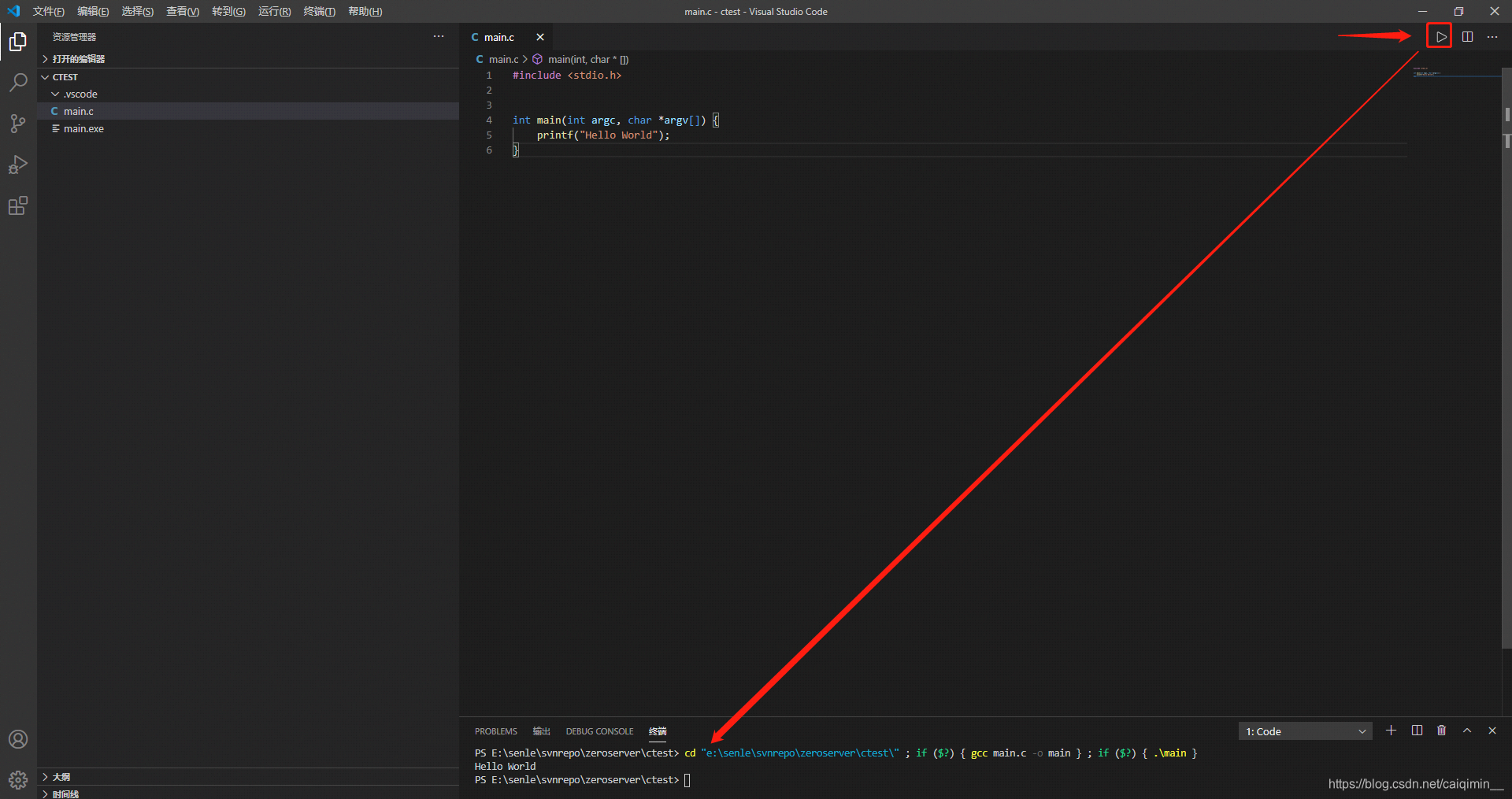Viewport: 1512px width, 799px height.
Task: Kill terminal with trash icon
Action: (x=1441, y=731)
